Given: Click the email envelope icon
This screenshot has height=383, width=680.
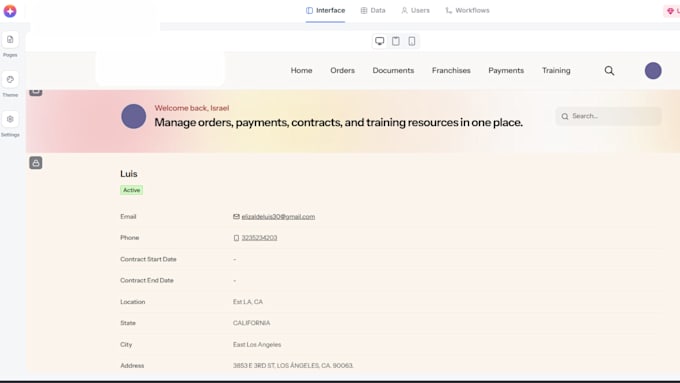Looking at the screenshot, I should click(236, 216).
